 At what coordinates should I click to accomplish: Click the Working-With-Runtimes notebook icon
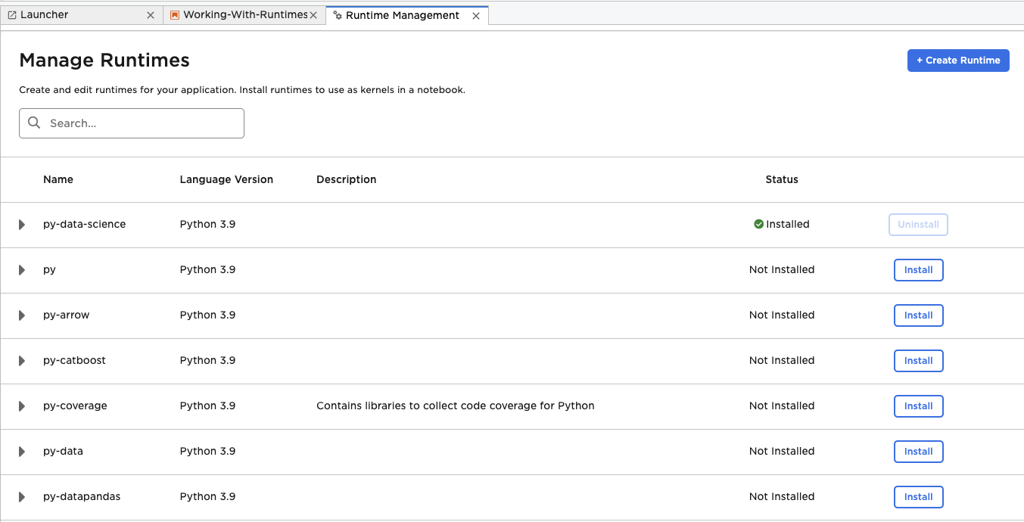coord(175,16)
